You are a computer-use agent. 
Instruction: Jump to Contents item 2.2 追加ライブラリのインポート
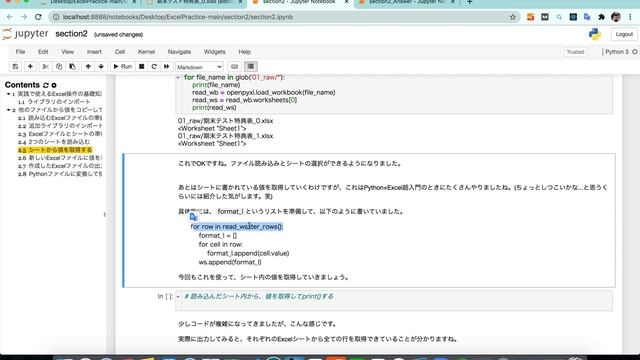tap(60, 126)
